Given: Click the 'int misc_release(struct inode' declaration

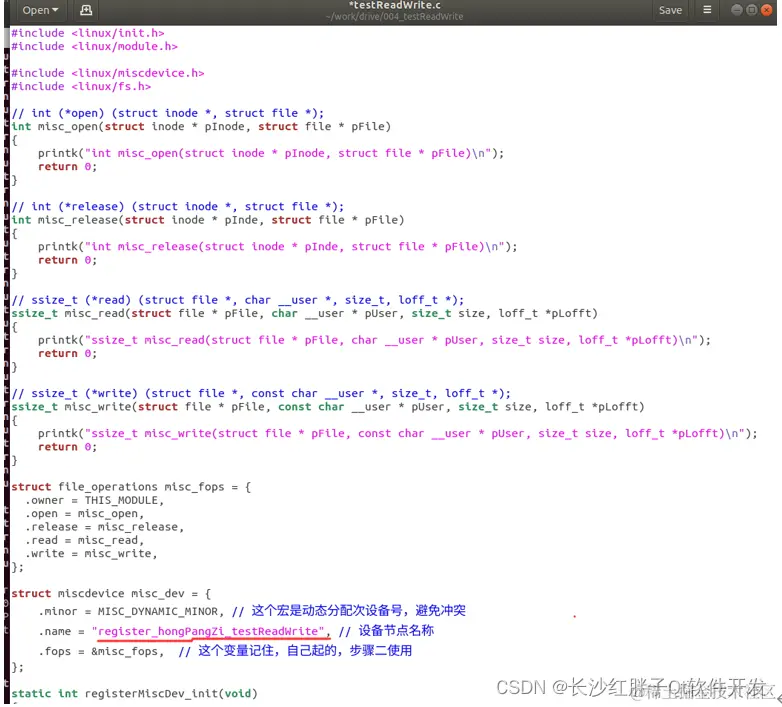Looking at the screenshot, I should [x=207, y=220].
